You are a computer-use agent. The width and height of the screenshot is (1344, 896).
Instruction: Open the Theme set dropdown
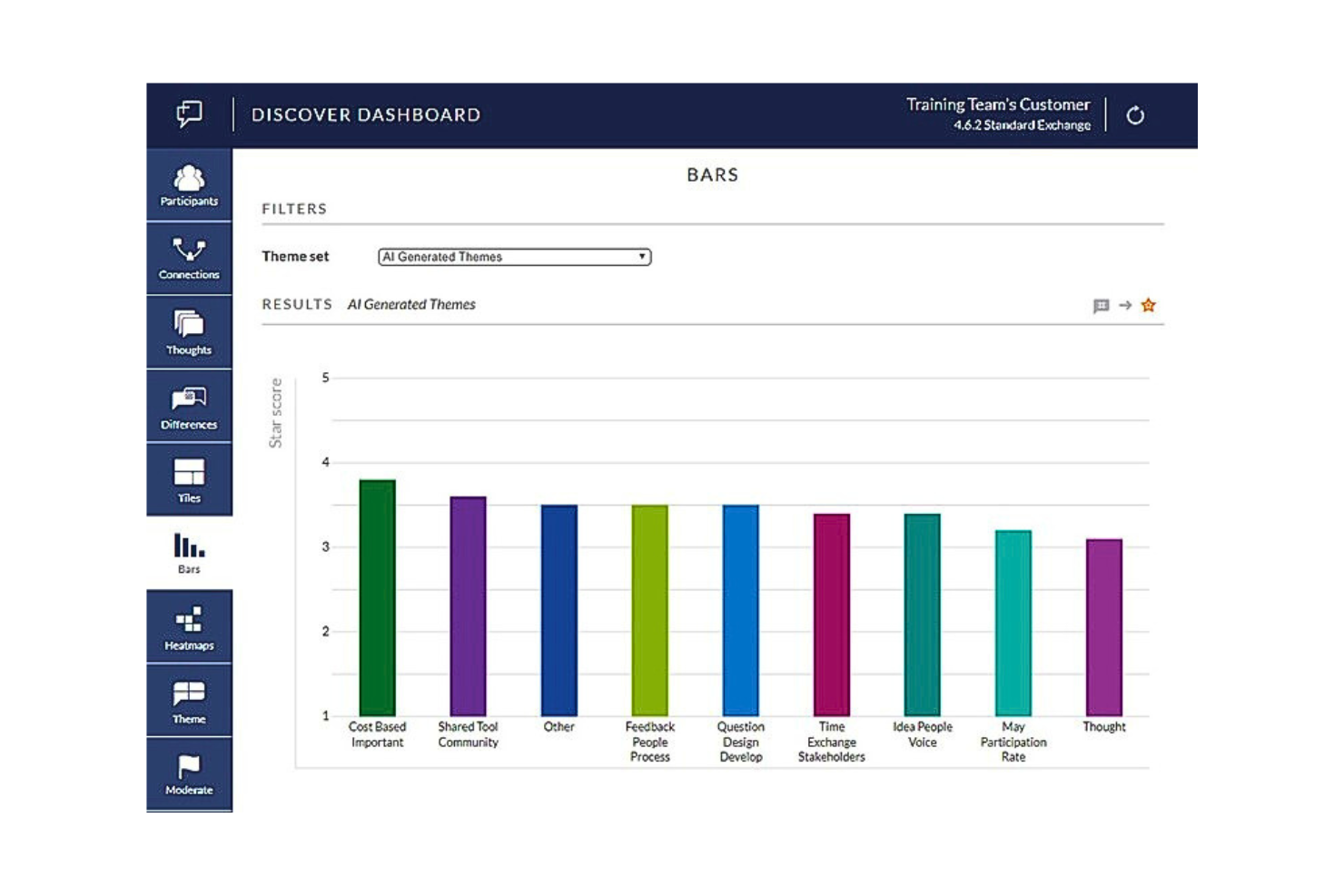[513, 257]
